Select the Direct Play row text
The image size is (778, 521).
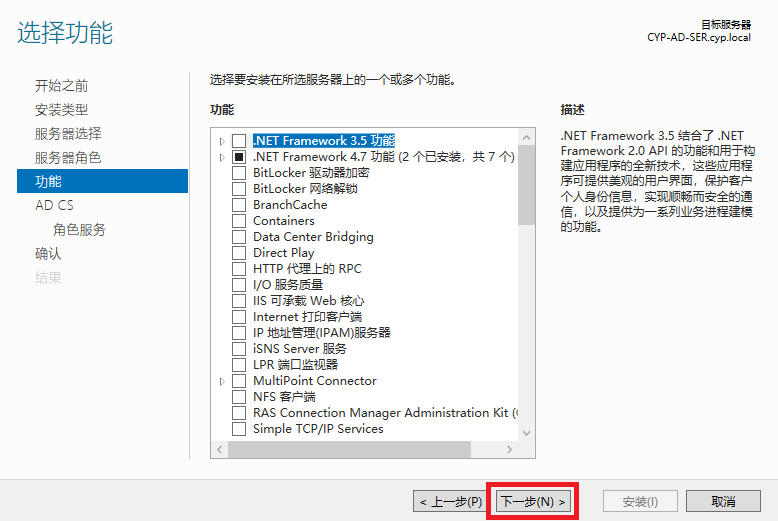[x=284, y=253]
